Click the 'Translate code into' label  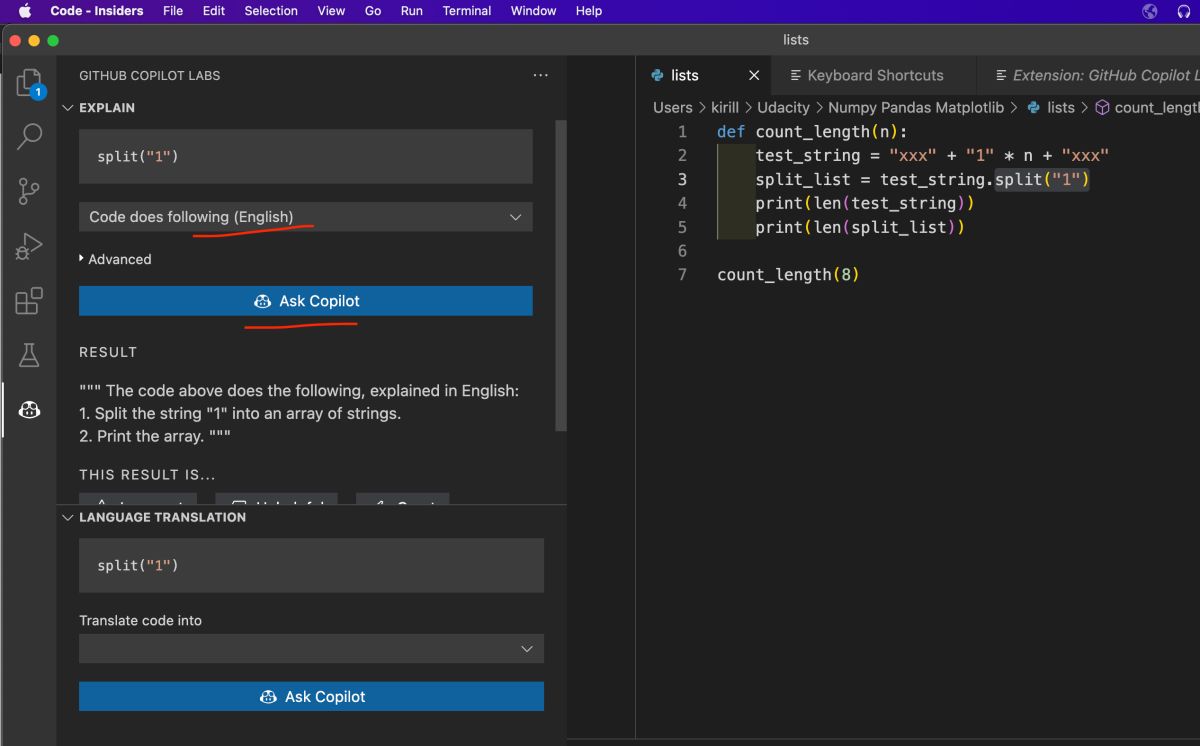point(140,620)
